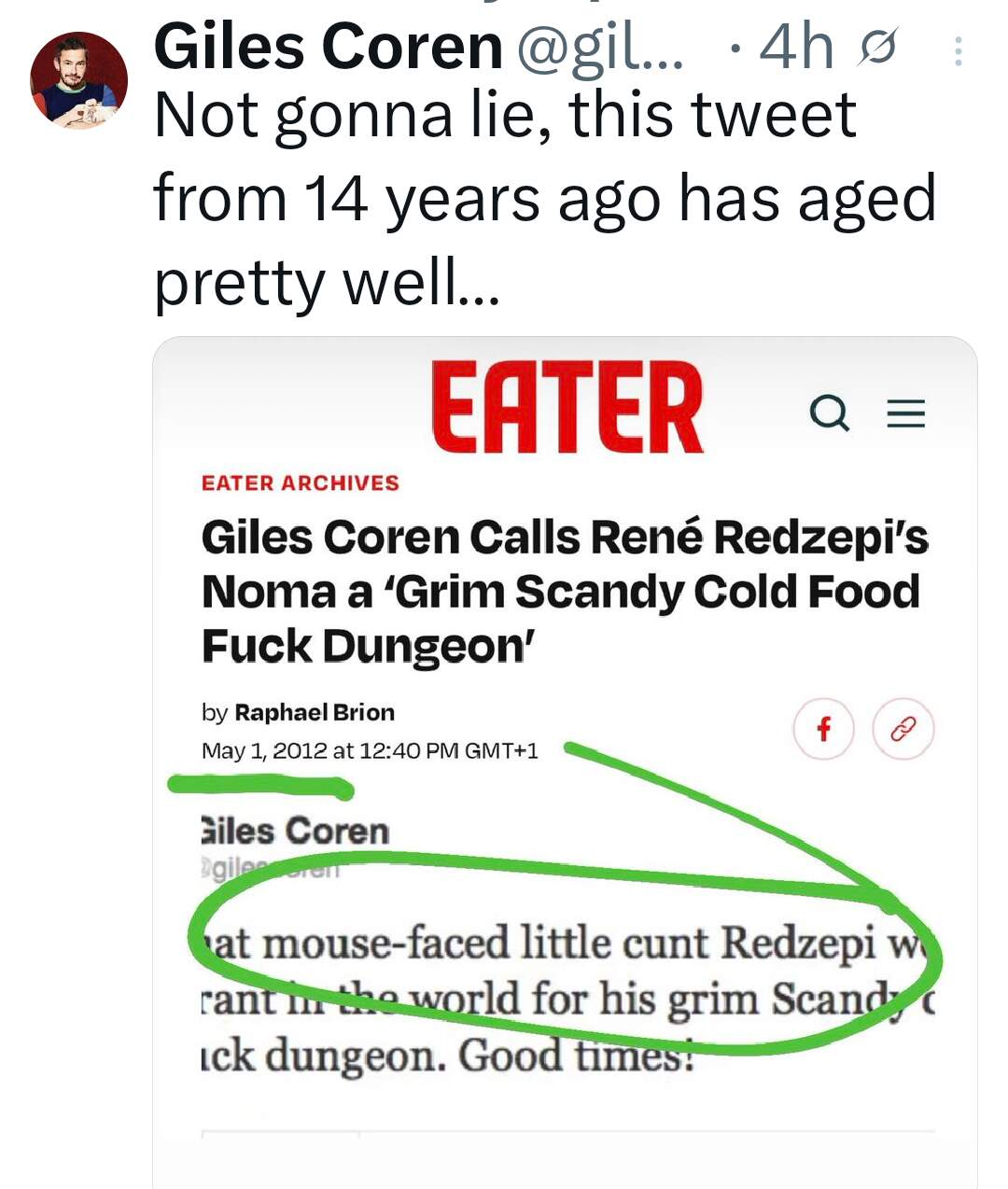Open Eater's search magnifier icon
This screenshot has width=1008, height=1189.
[x=829, y=413]
